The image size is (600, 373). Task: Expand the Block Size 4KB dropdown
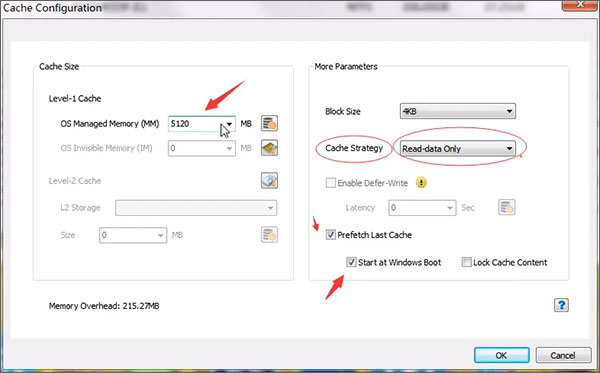point(458,111)
